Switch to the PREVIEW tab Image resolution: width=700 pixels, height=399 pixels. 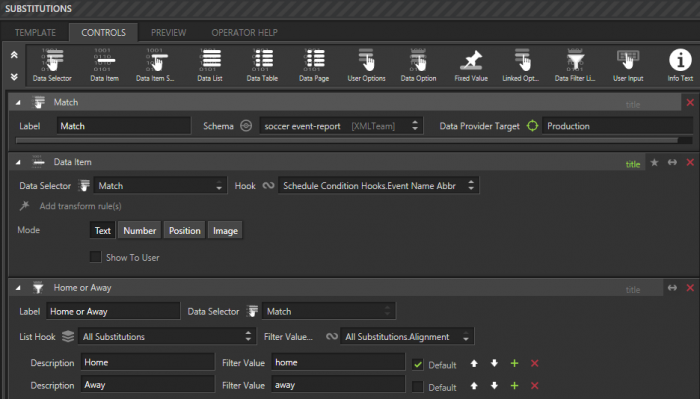(168, 33)
